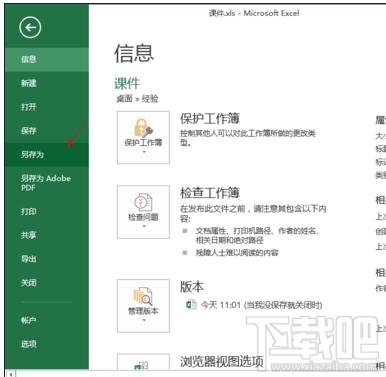Click the 桌面 » 经验 file path
386x377 pixels.
click(x=137, y=99)
